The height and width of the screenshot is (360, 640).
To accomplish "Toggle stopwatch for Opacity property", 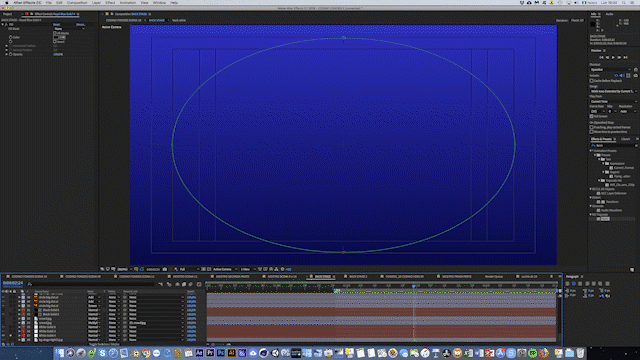I will click(11, 54).
